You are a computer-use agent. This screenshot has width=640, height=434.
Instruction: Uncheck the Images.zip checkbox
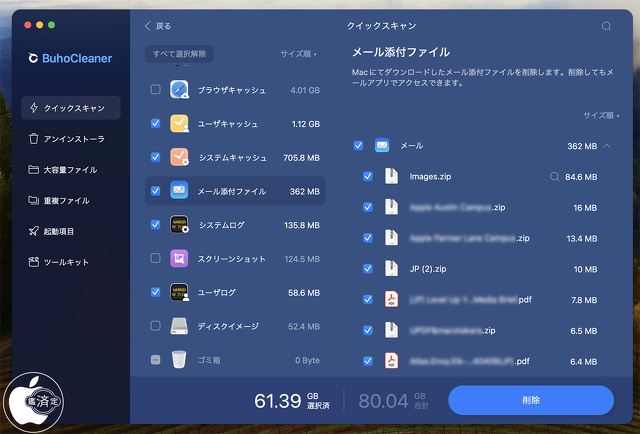click(x=368, y=176)
